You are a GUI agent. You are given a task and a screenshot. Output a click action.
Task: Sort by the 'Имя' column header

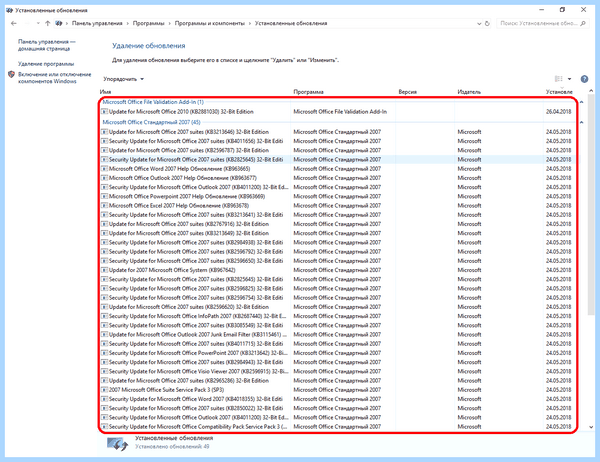click(x=105, y=92)
